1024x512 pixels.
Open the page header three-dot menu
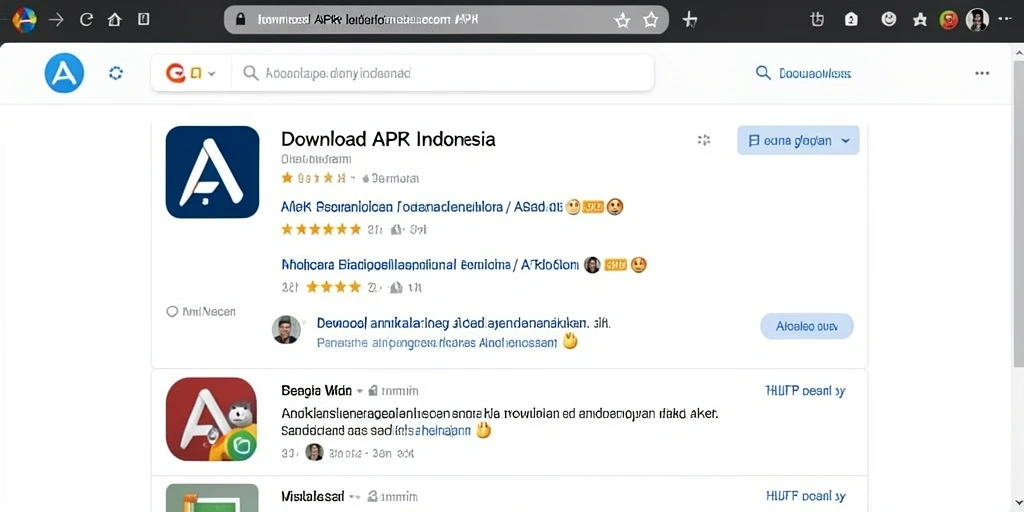pos(982,73)
